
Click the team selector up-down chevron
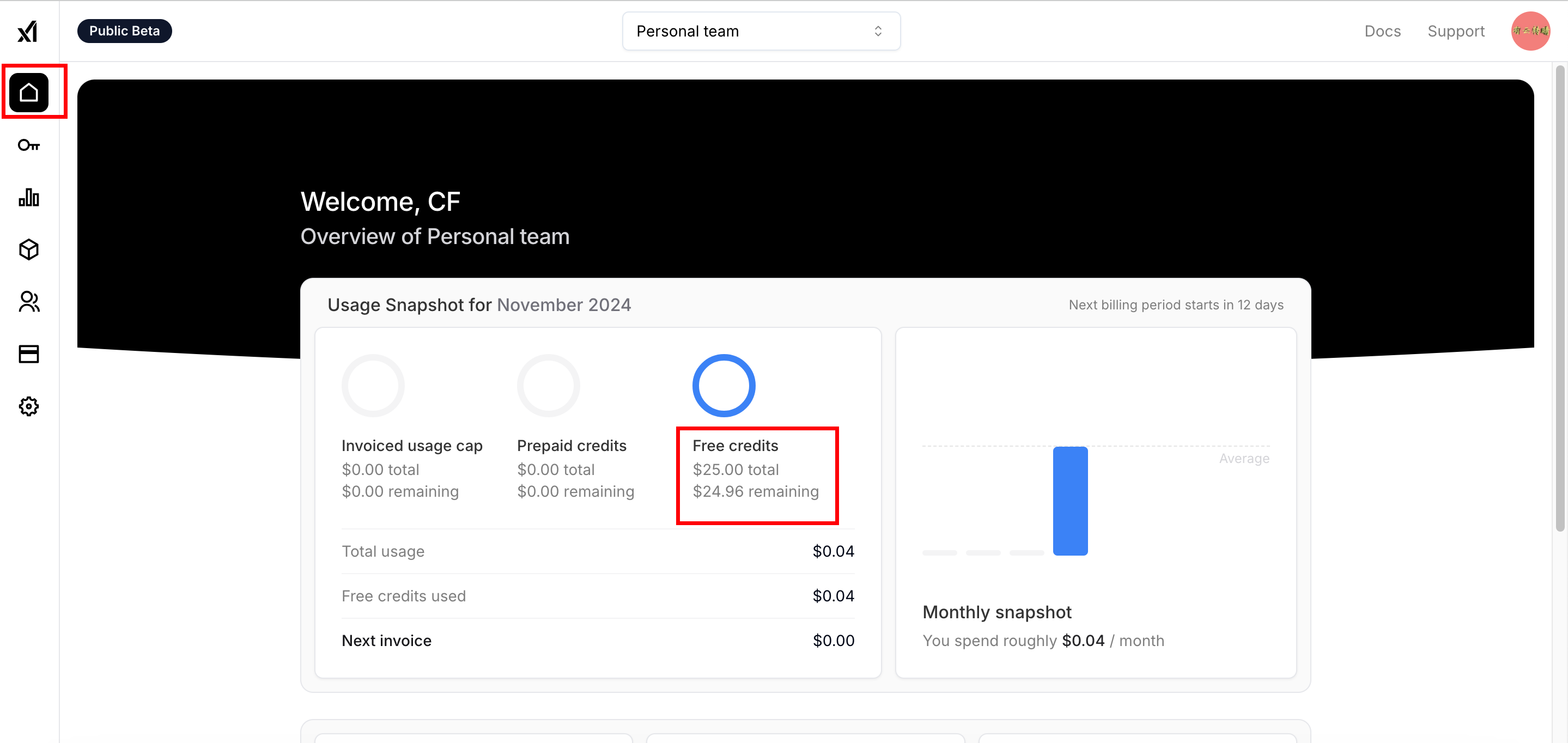click(878, 31)
